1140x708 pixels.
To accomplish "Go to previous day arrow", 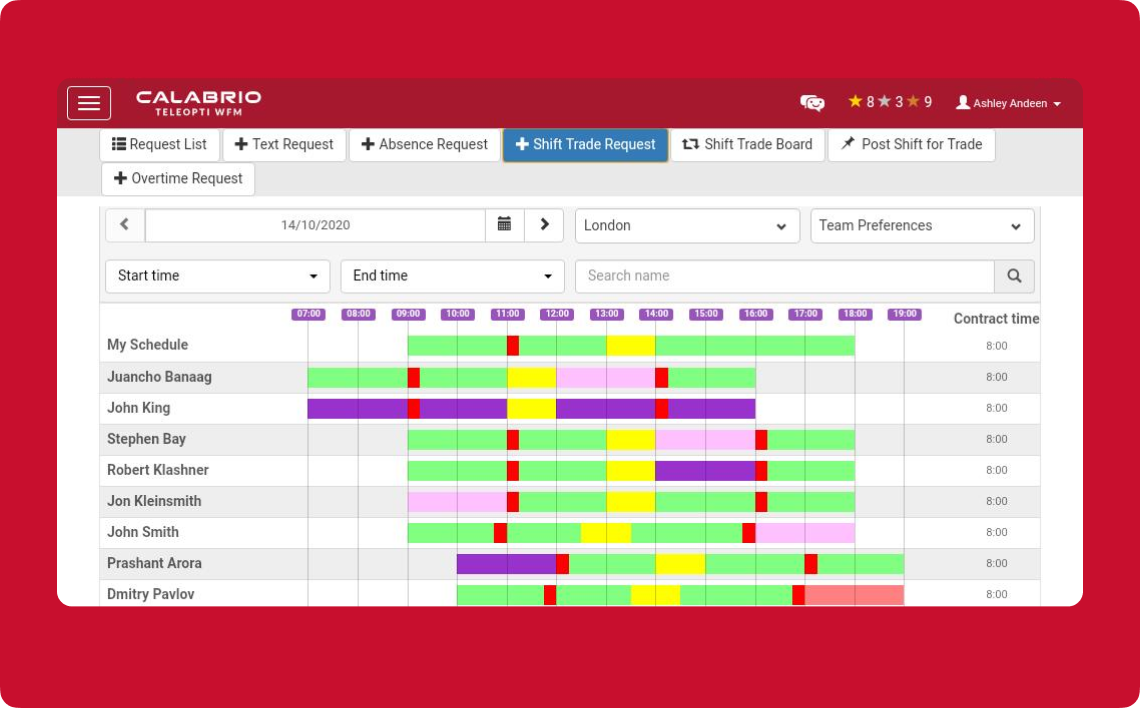I will pyautogui.click(x=125, y=225).
